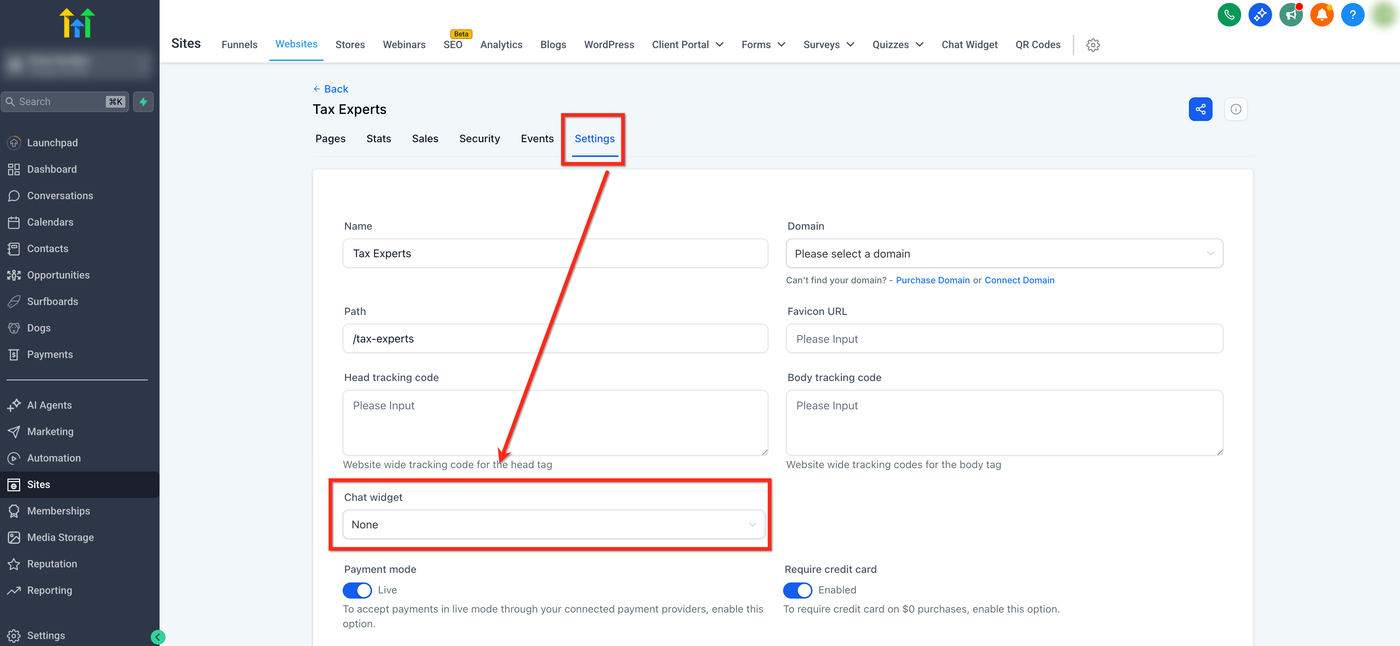This screenshot has width=1400, height=646.
Task: Go back using the Back link
Action: pyautogui.click(x=331, y=89)
